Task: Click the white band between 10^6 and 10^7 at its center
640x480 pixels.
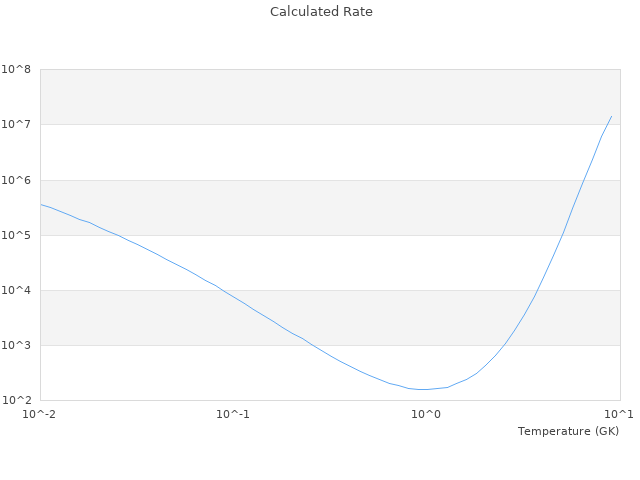Action: tap(329, 152)
